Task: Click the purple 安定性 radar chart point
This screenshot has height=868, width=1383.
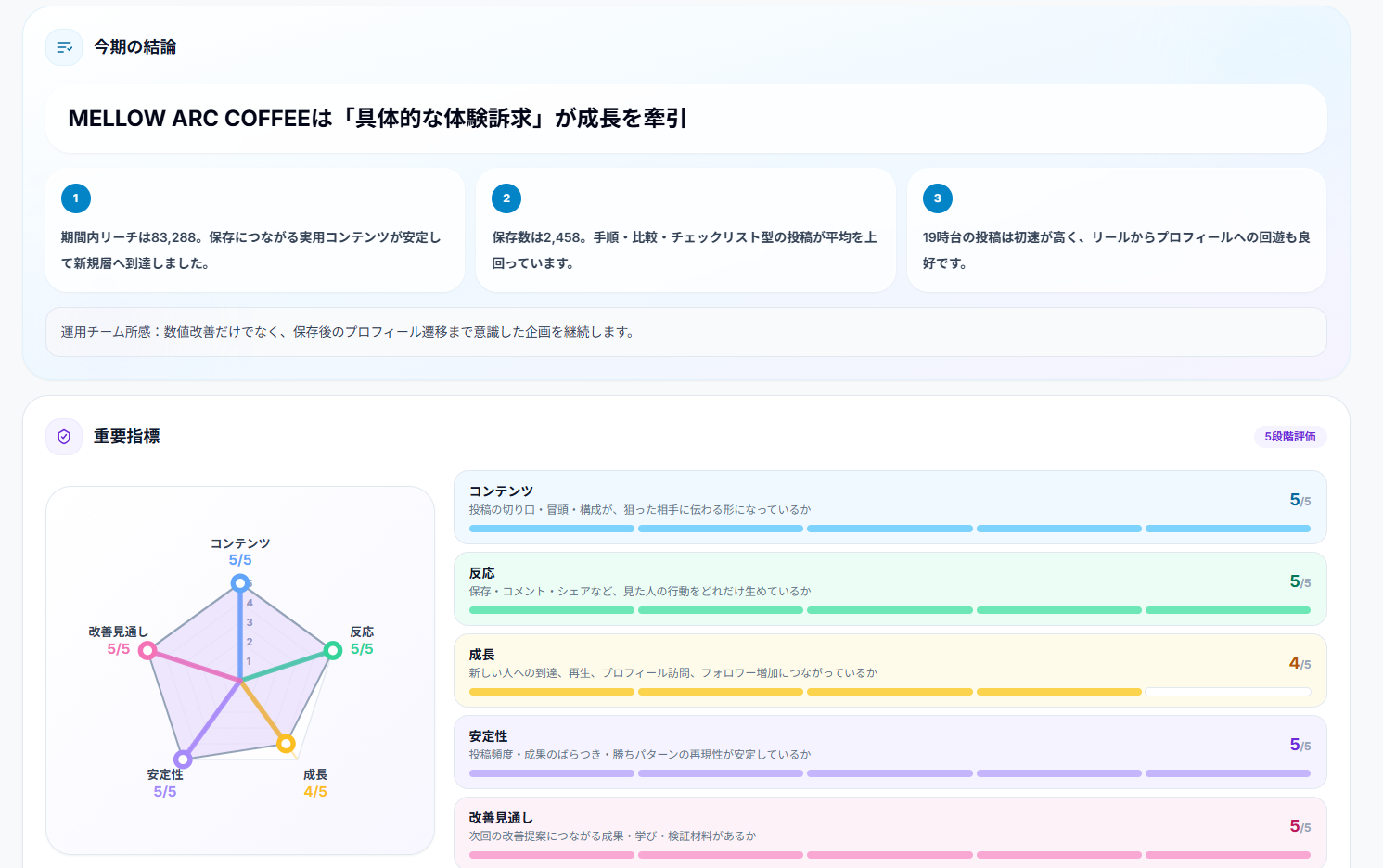Action: [184, 759]
